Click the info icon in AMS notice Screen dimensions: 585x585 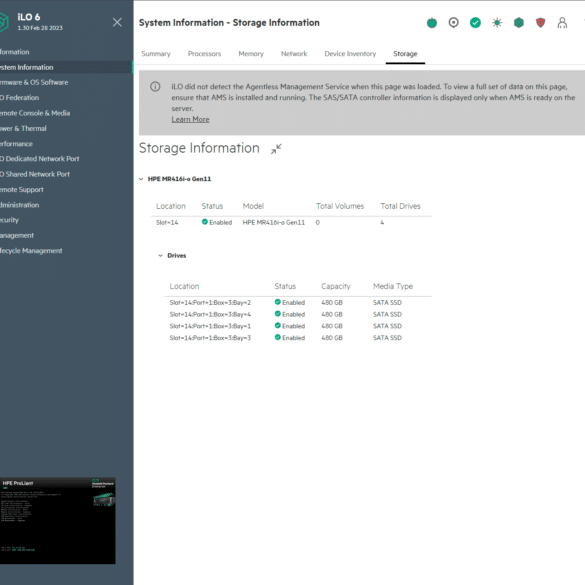click(x=155, y=87)
